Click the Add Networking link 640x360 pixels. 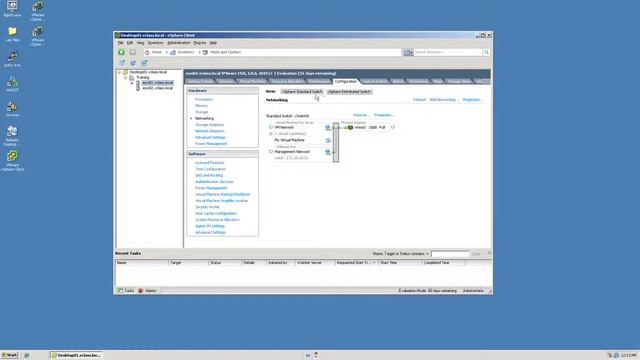point(443,100)
